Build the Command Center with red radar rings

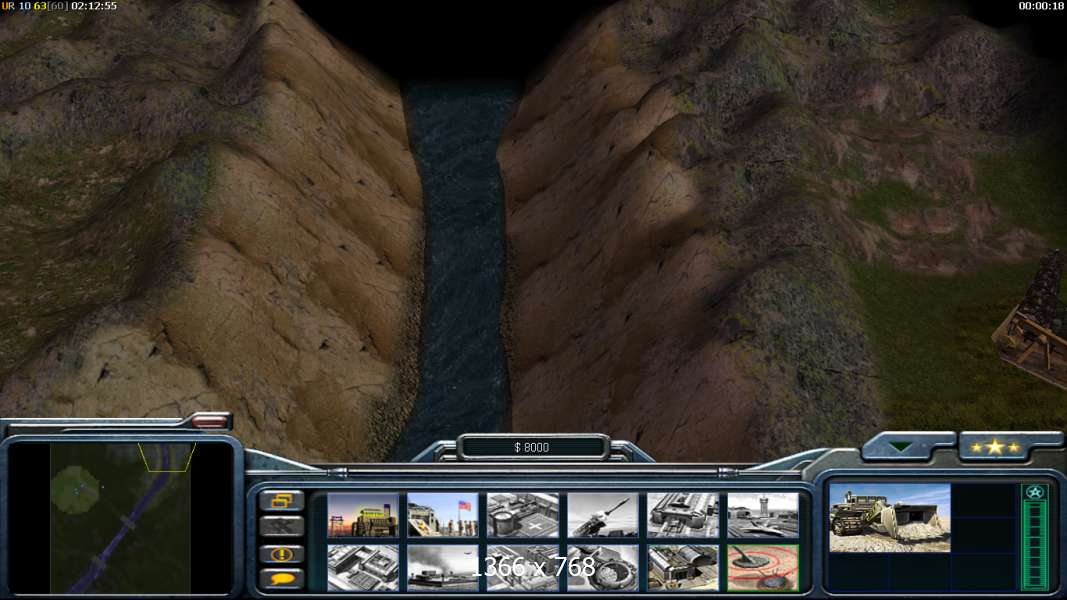[763, 567]
